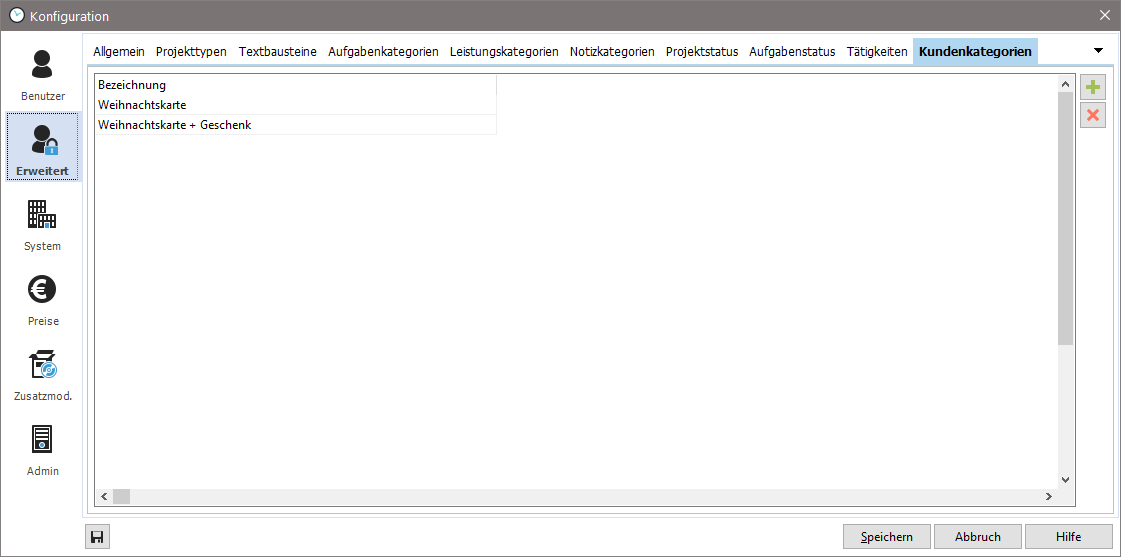Image resolution: width=1121 pixels, height=557 pixels.
Task: Open the Admin section icon
Action: point(42,440)
